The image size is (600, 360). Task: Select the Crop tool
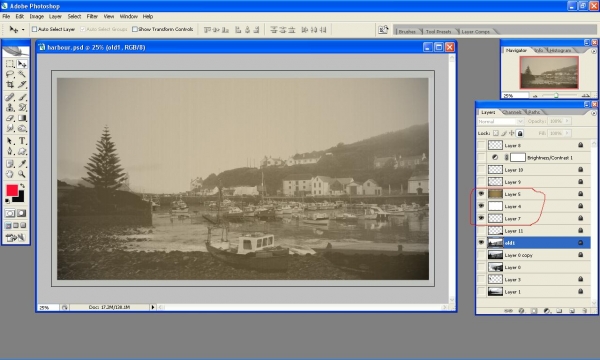[x=10, y=85]
